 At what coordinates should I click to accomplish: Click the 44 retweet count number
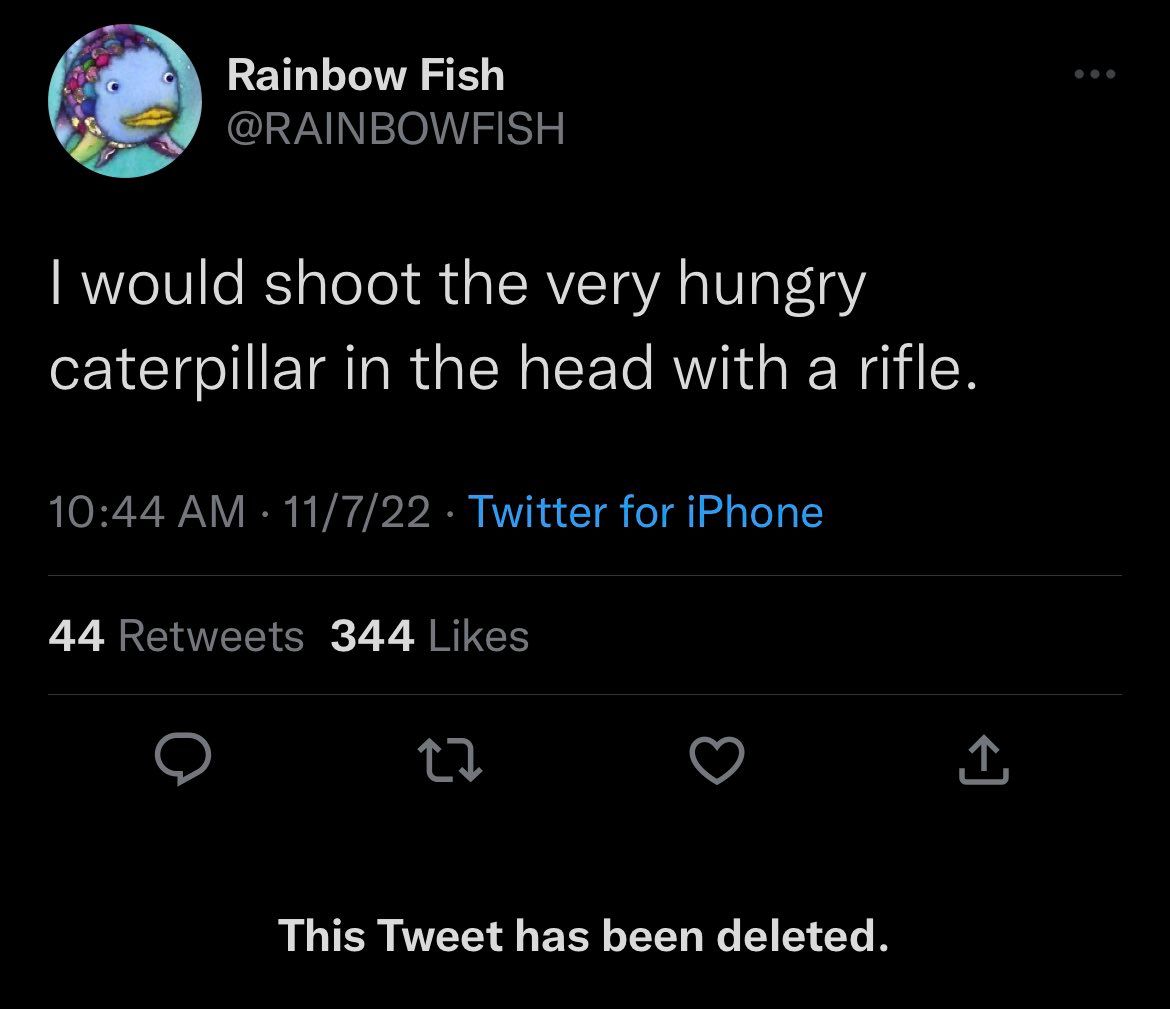(76, 636)
